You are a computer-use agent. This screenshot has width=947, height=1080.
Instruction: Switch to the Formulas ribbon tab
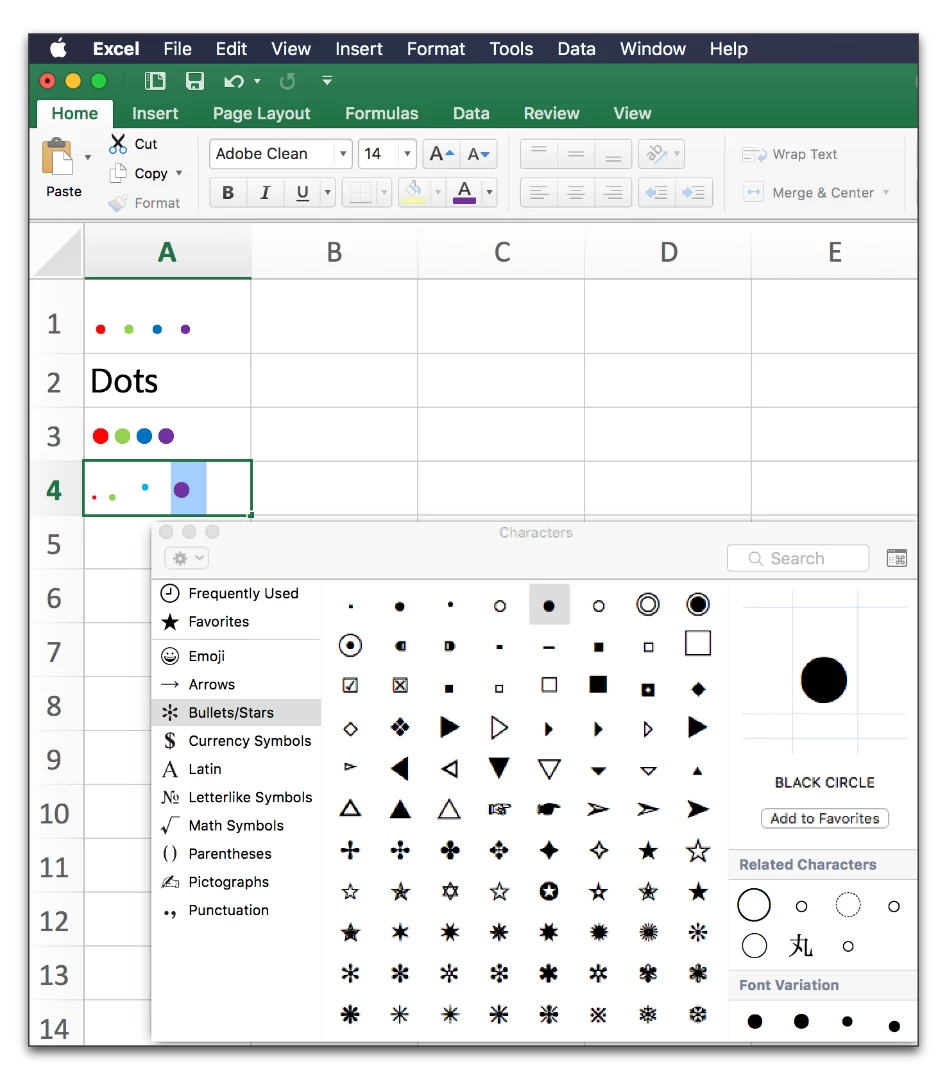(x=382, y=114)
